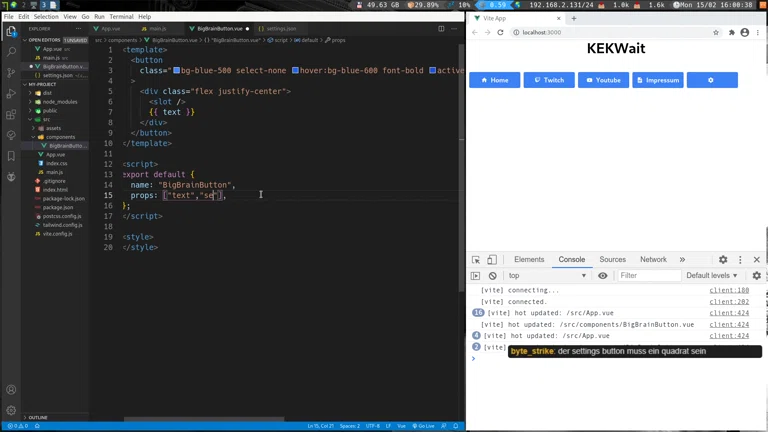
Task: Activate the DevTools inspect element picker
Action: [476, 260]
